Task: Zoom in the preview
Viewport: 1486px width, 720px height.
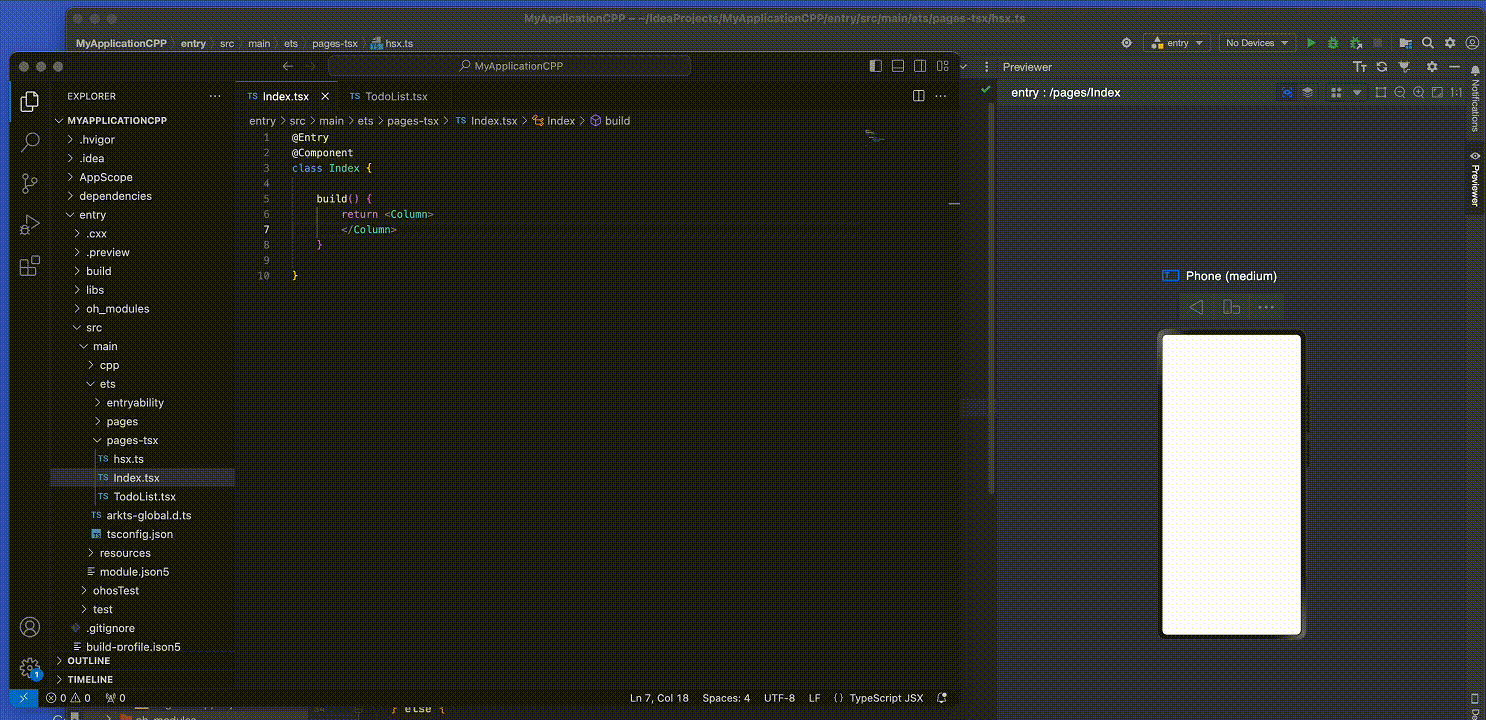Action: pos(1418,92)
